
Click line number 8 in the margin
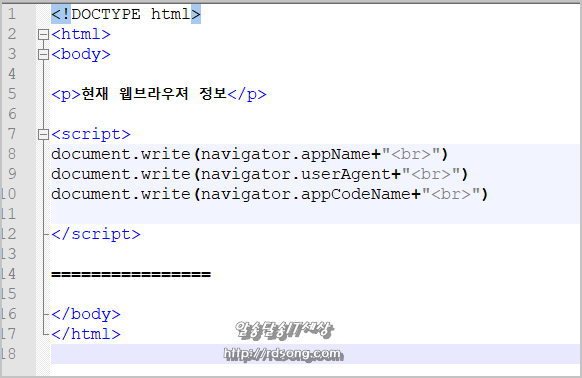pyautogui.click(x=12, y=154)
